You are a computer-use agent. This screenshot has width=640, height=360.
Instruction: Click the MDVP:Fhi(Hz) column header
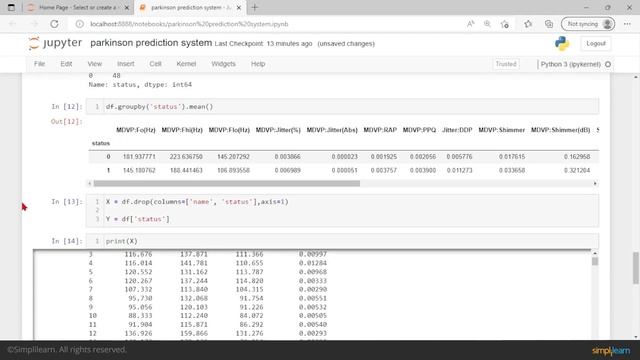pyautogui.click(x=182, y=130)
